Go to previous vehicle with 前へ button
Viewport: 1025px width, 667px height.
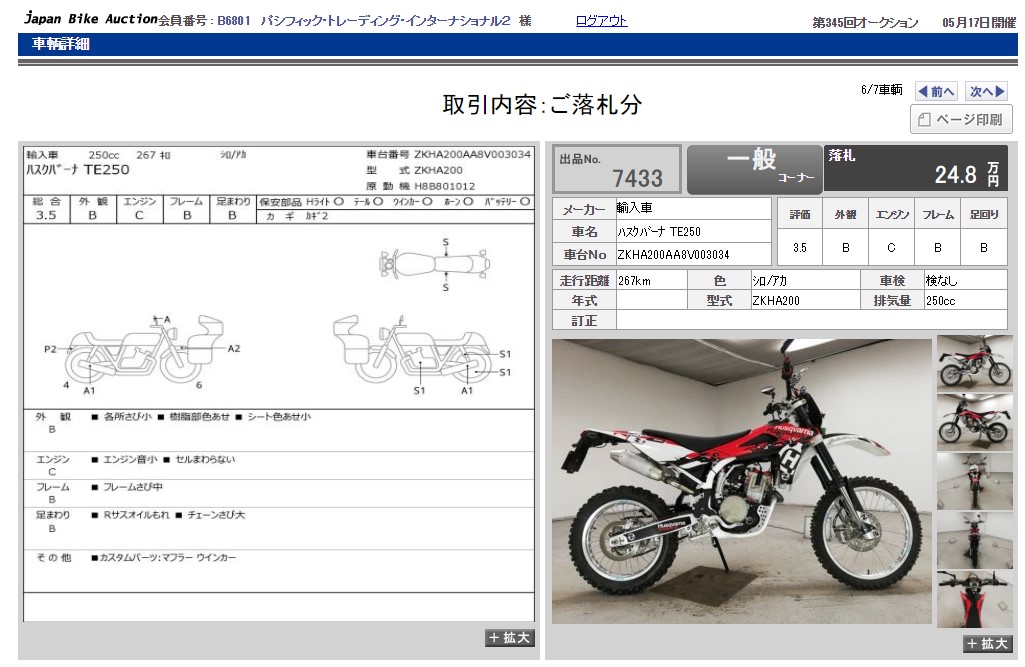[936, 91]
